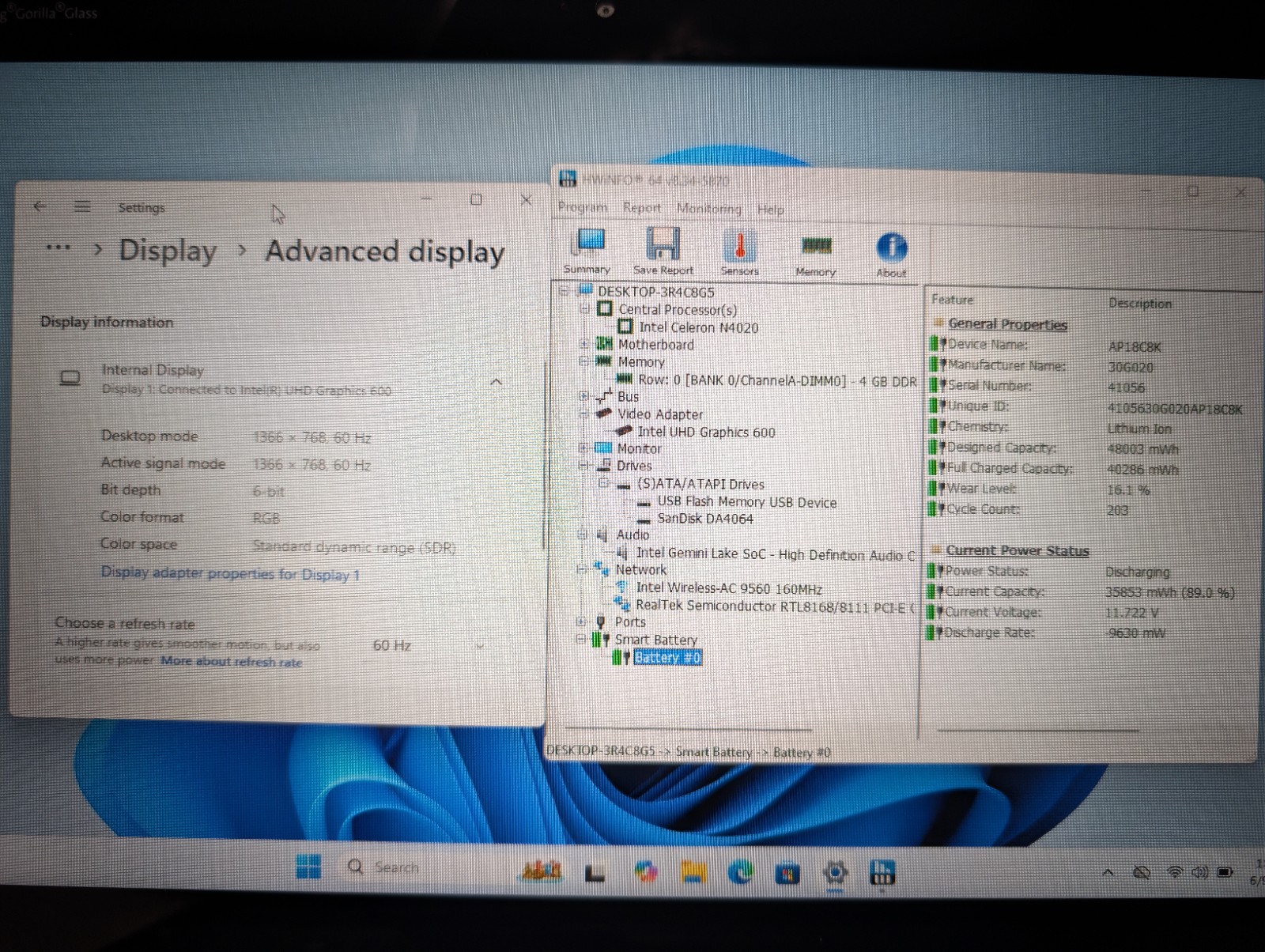Select the DESKTOP-3R4C8G5 root computer node
This screenshot has height=952, width=1265.
click(x=655, y=292)
